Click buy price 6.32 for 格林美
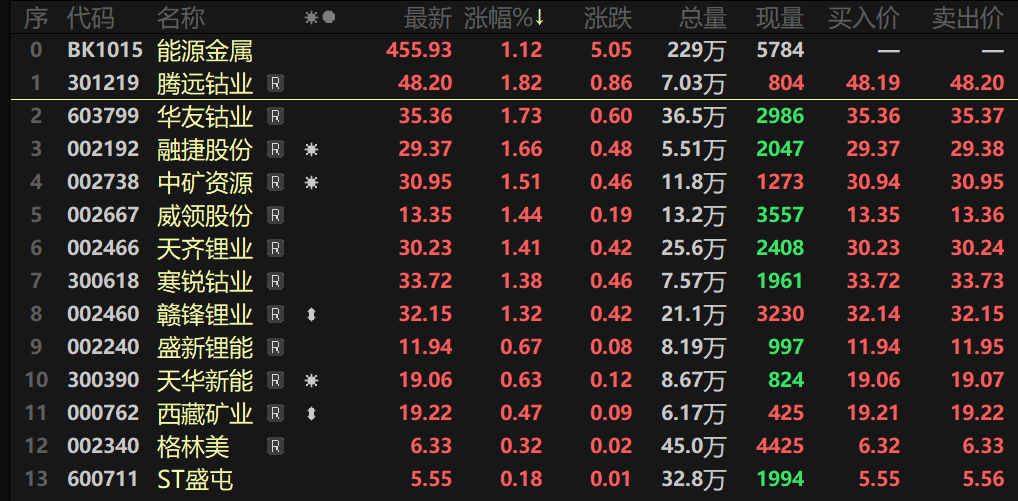This screenshot has width=1018, height=501. tap(879, 446)
